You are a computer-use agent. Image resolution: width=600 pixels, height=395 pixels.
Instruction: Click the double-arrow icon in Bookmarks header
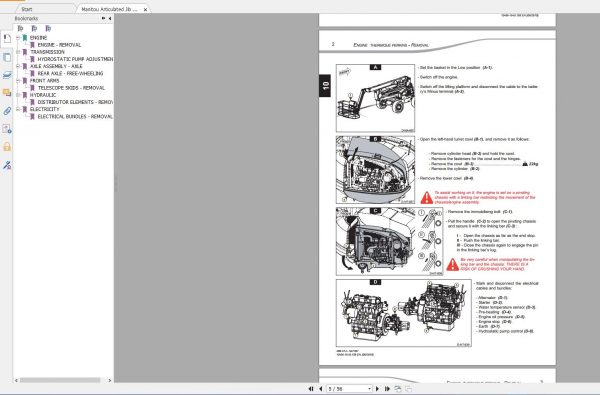[x=103, y=18]
